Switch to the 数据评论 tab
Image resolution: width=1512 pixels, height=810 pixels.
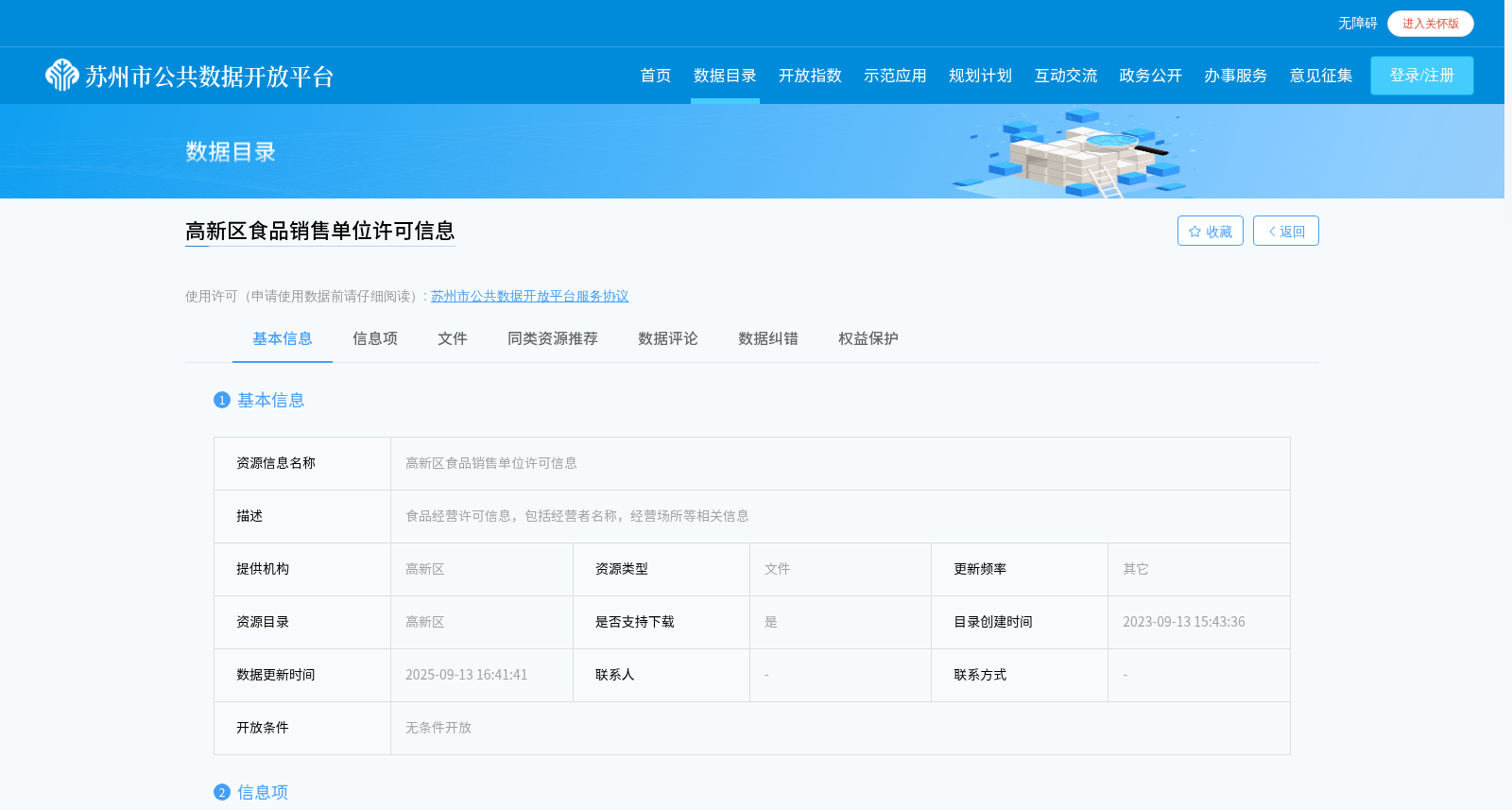pyautogui.click(x=668, y=338)
